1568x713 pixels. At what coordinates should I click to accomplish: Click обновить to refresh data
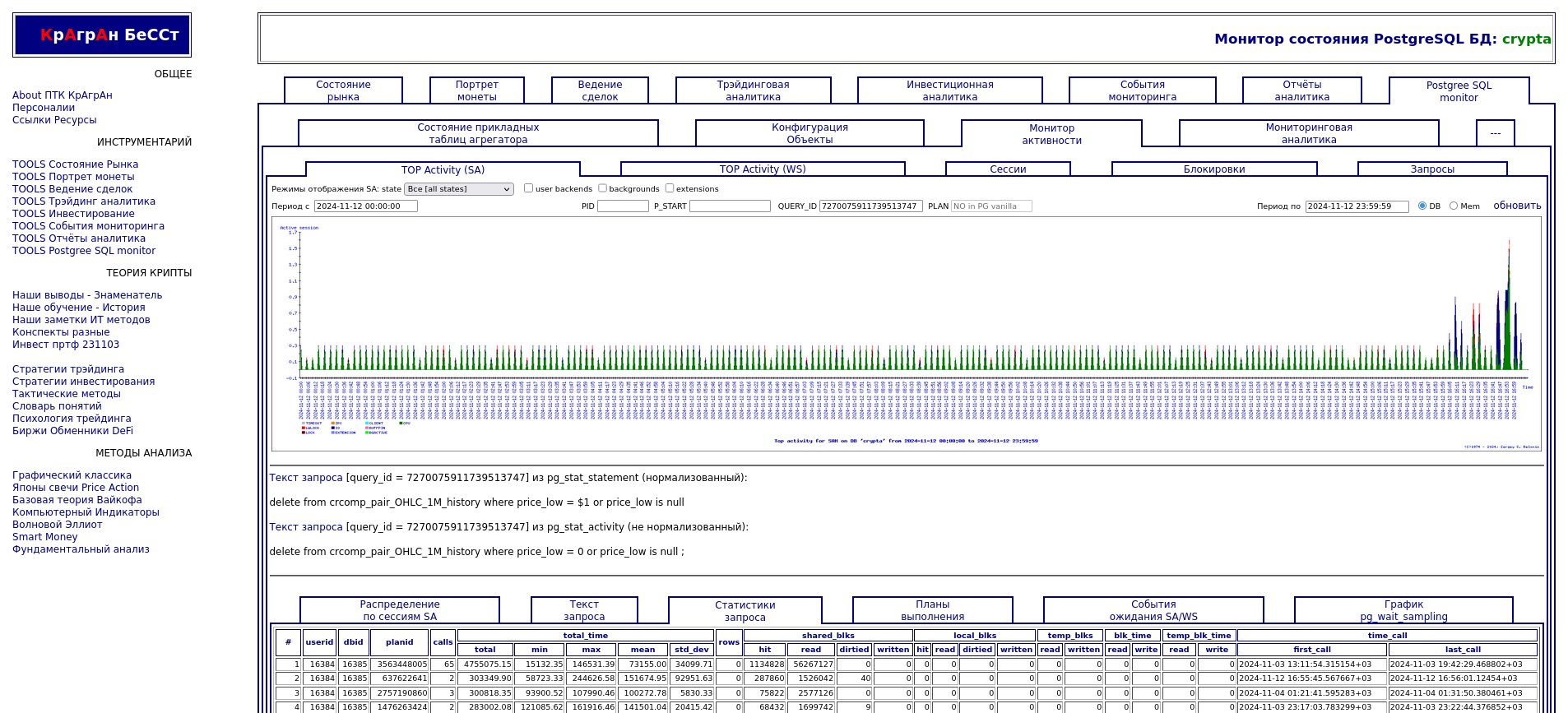coord(1516,206)
